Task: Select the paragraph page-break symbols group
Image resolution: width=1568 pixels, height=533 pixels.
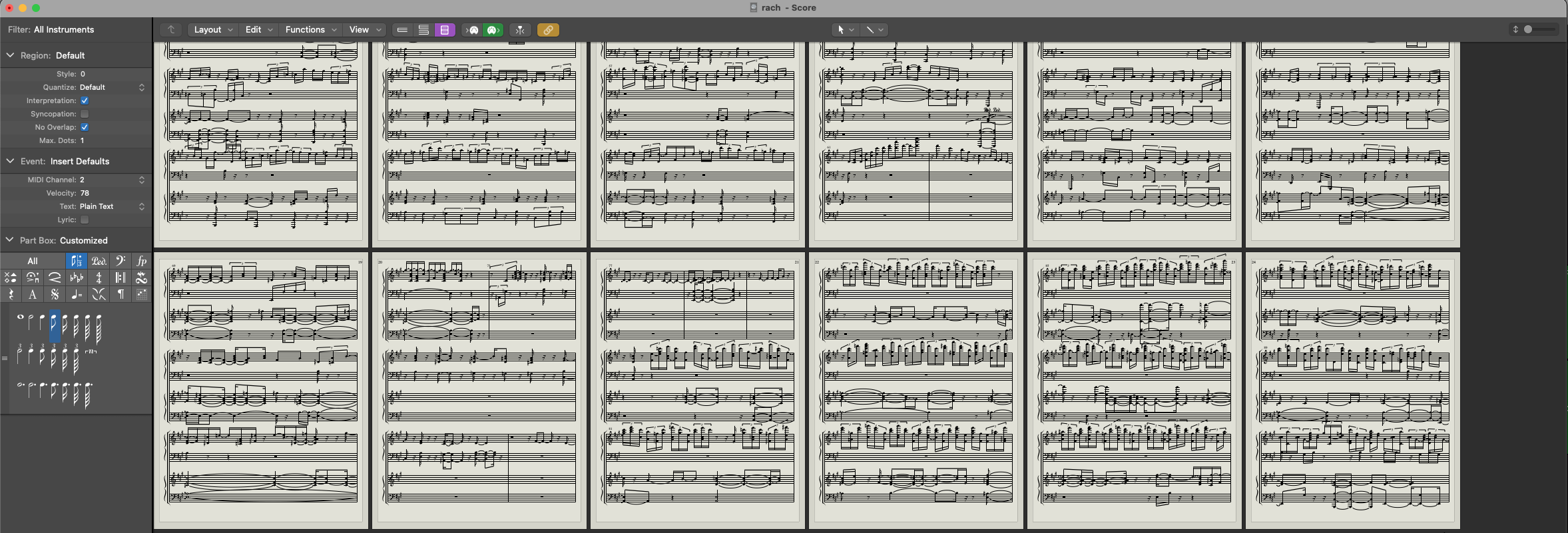Action: coord(121,294)
